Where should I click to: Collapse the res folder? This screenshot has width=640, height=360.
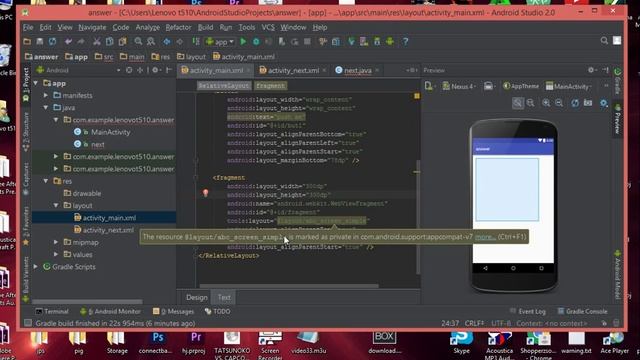point(46,181)
